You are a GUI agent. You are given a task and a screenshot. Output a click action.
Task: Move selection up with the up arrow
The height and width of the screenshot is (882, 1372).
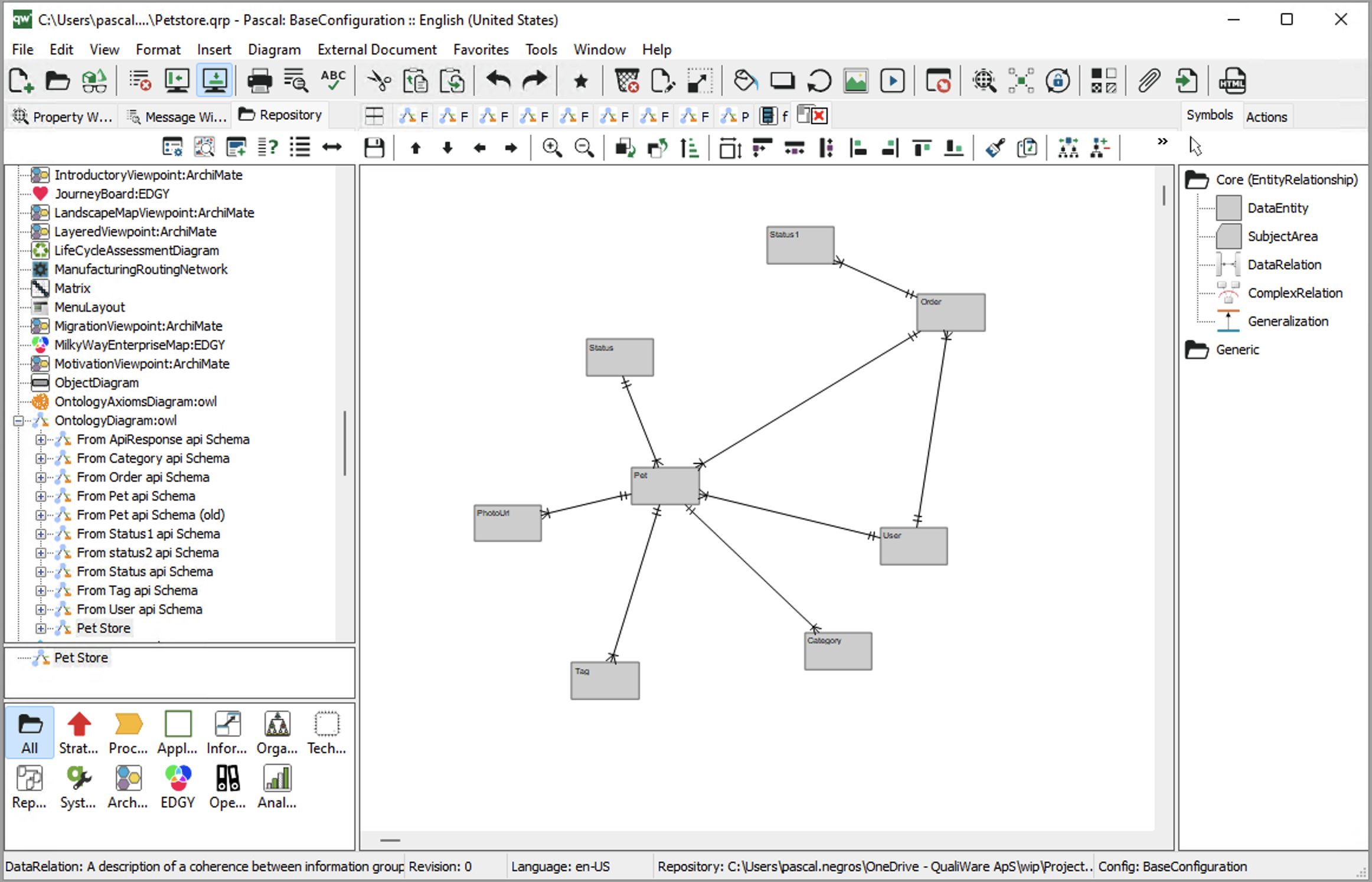coord(416,148)
